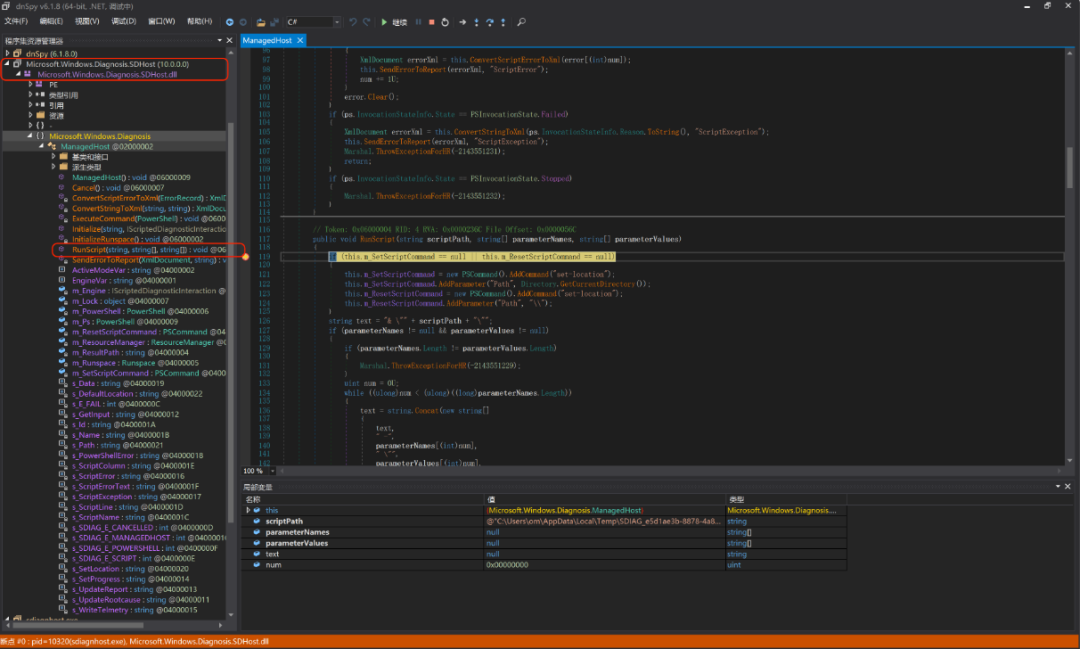Click the red Stop debugging icon
The height and width of the screenshot is (649, 1080).
pos(431,21)
